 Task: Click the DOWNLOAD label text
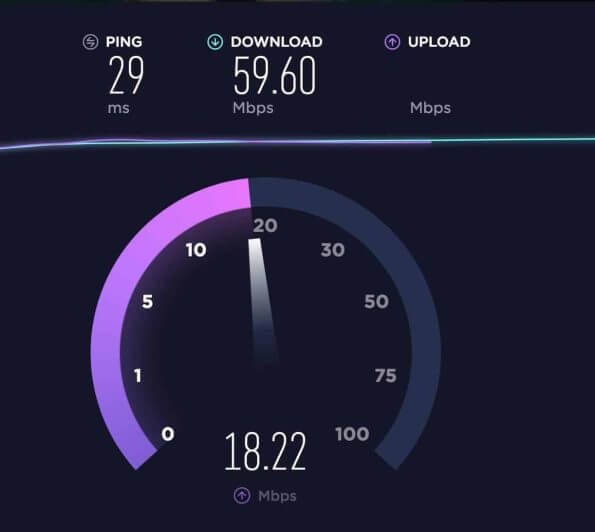(x=277, y=42)
